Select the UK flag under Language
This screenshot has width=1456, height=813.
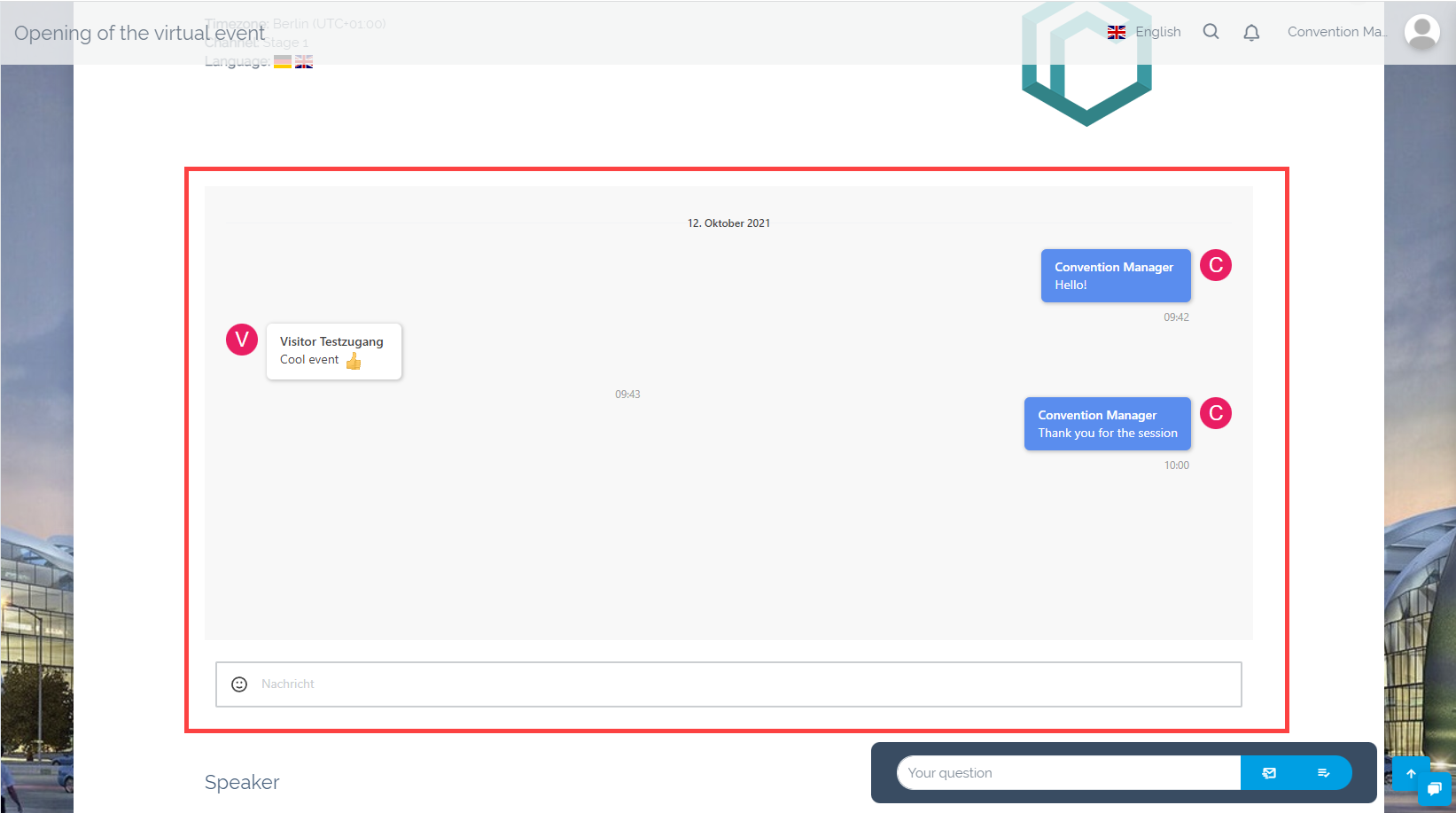click(x=304, y=62)
